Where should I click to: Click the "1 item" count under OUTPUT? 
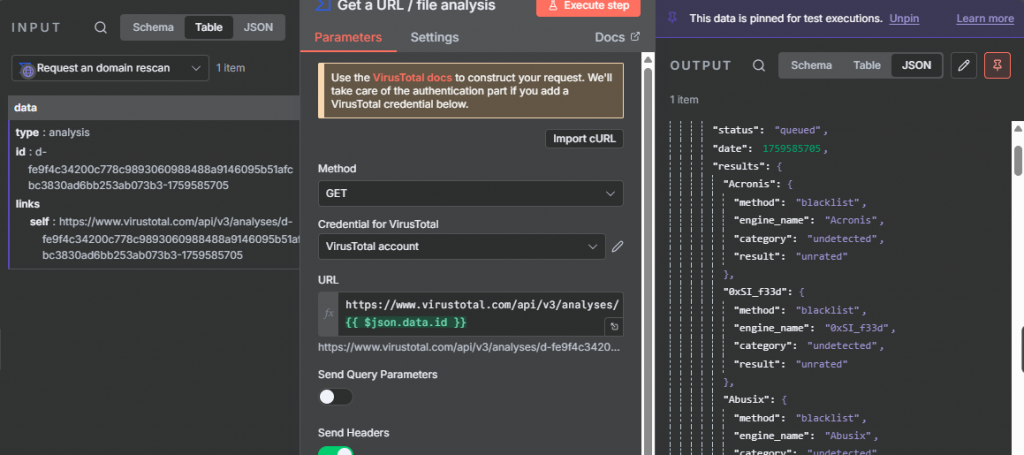[684, 100]
